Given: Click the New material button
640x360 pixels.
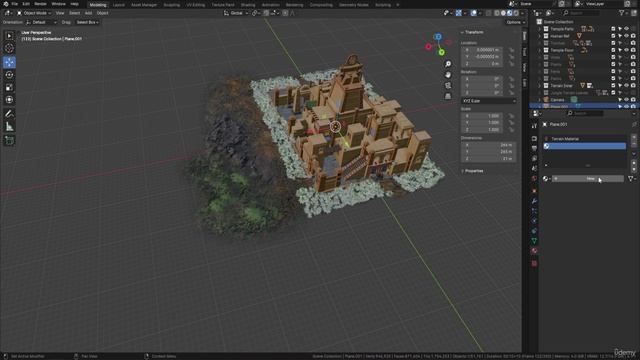Looking at the screenshot, I should (588, 179).
